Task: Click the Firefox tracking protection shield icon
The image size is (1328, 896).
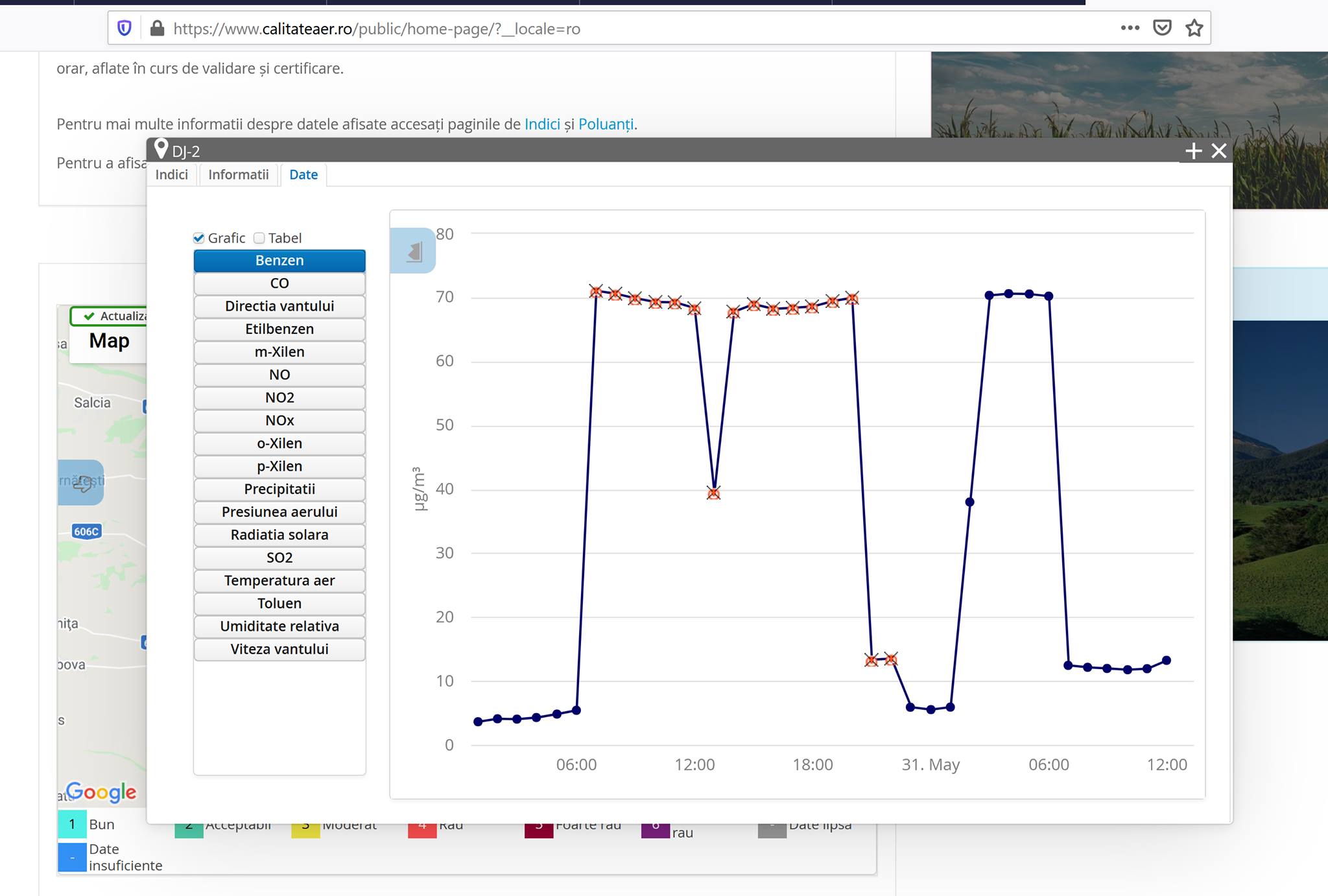Action: [x=124, y=28]
